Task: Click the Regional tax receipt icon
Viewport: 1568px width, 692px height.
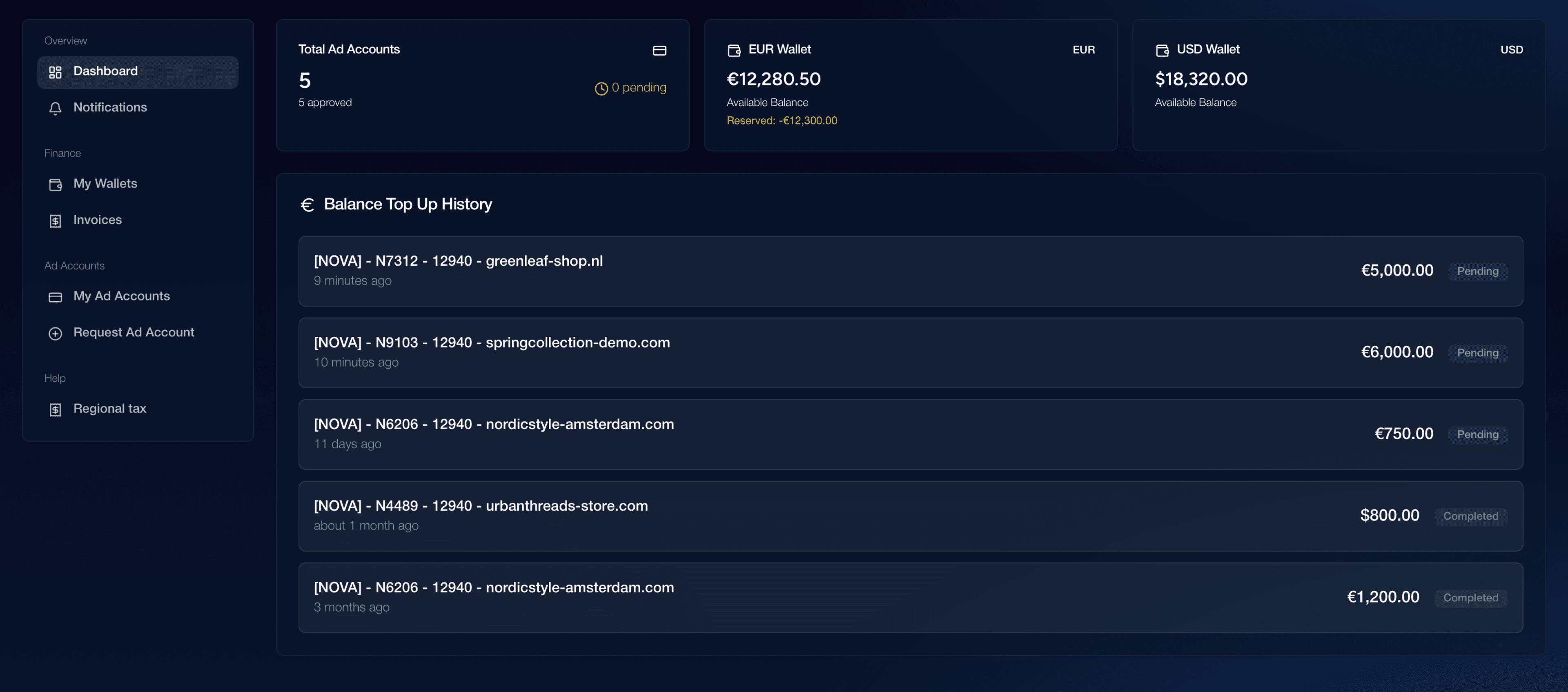Action: [56, 409]
